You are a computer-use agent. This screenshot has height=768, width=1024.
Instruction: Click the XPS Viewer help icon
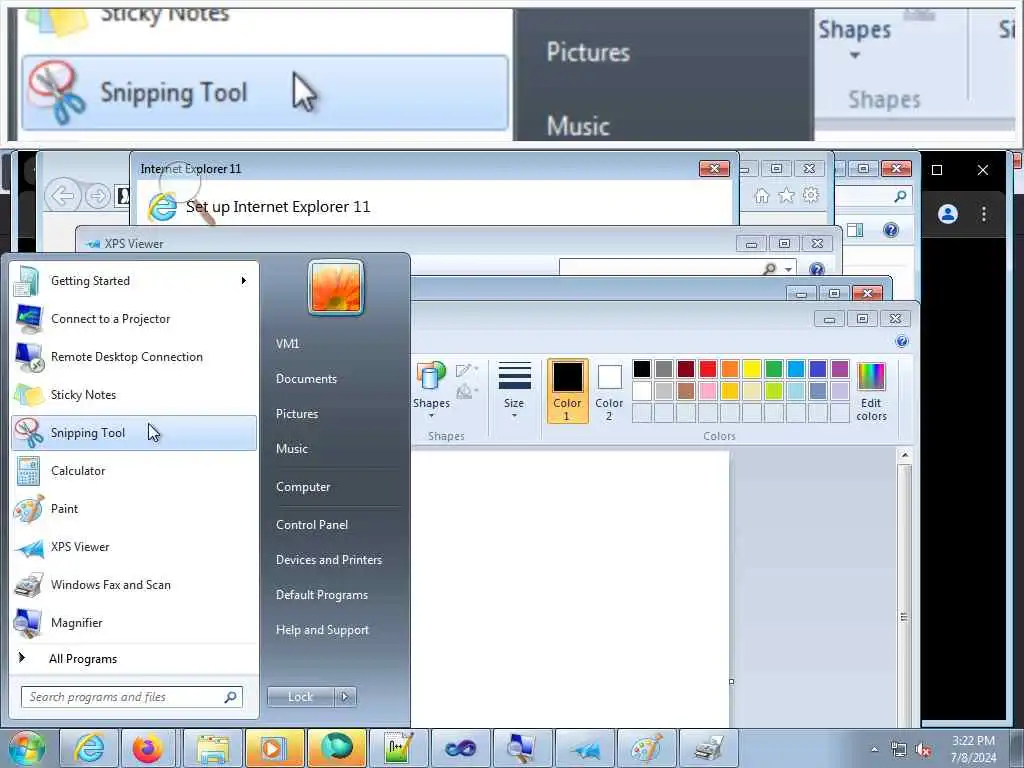click(816, 269)
